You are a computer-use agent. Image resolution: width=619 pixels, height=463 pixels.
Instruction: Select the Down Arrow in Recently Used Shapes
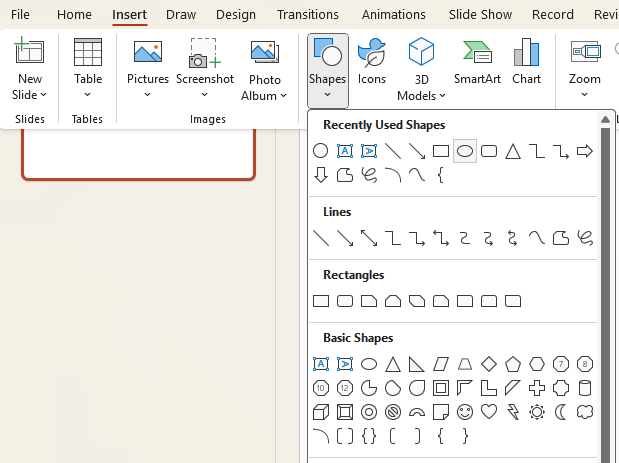321,175
